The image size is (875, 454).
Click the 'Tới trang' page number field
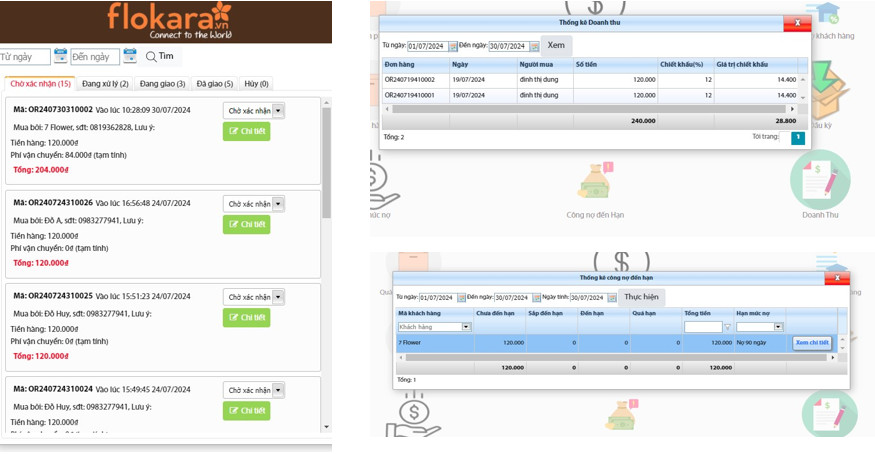coord(785,137)
